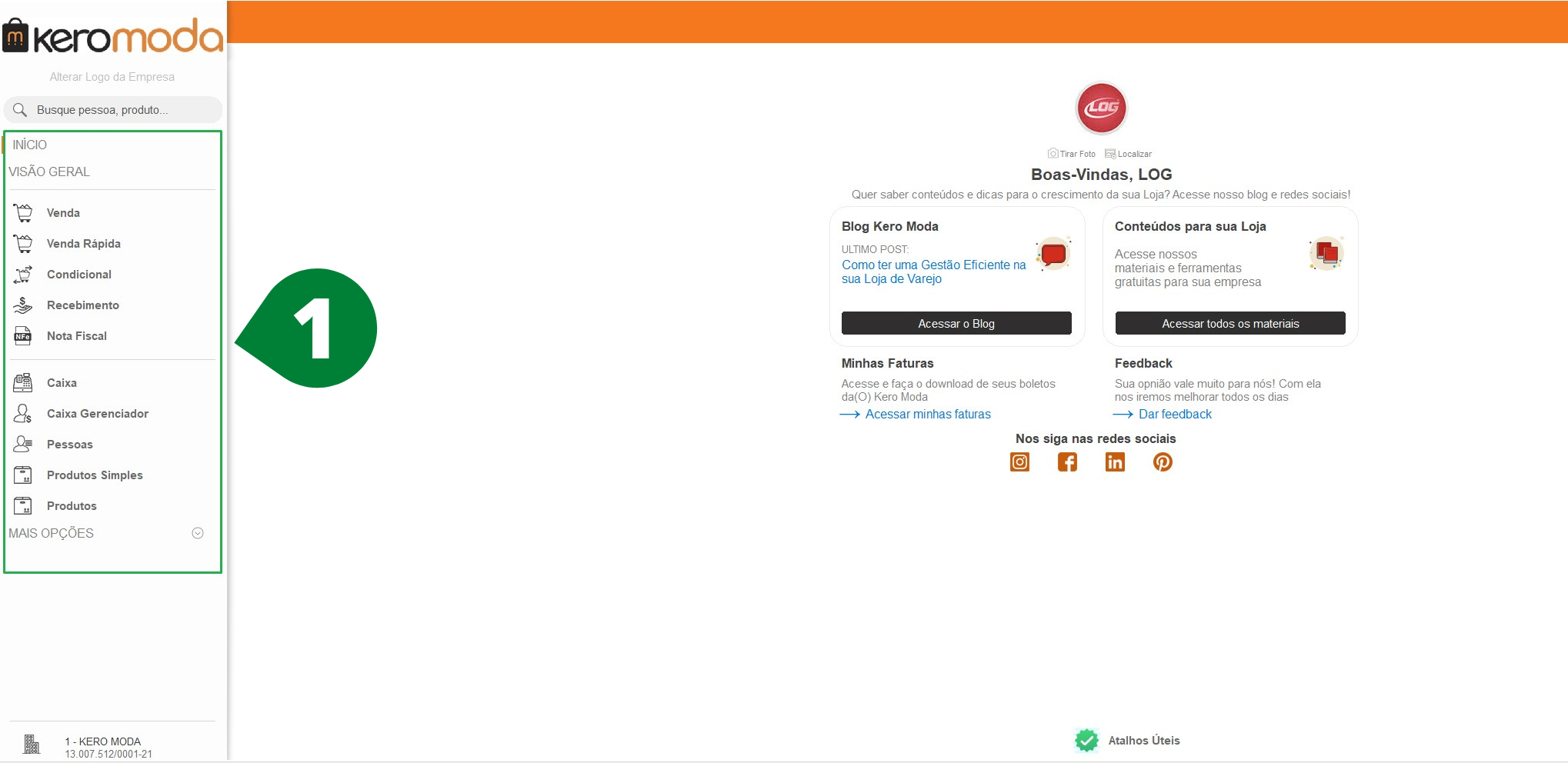Screen dimensions: 1568x763
Task: Select the VISÃO GERAL menu item
Action: coord(49,172)
